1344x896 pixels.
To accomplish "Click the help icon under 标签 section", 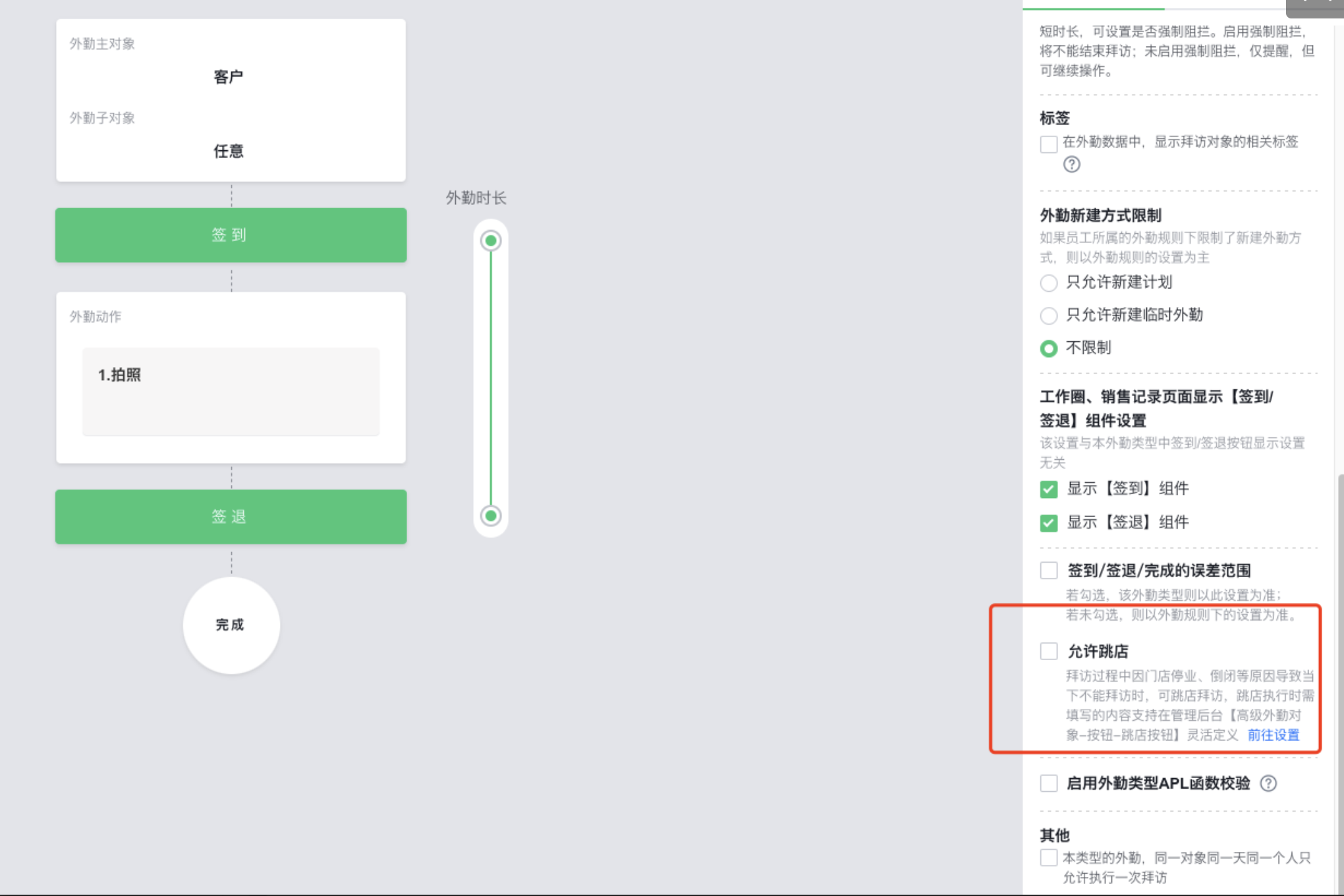I will 1072,164.
